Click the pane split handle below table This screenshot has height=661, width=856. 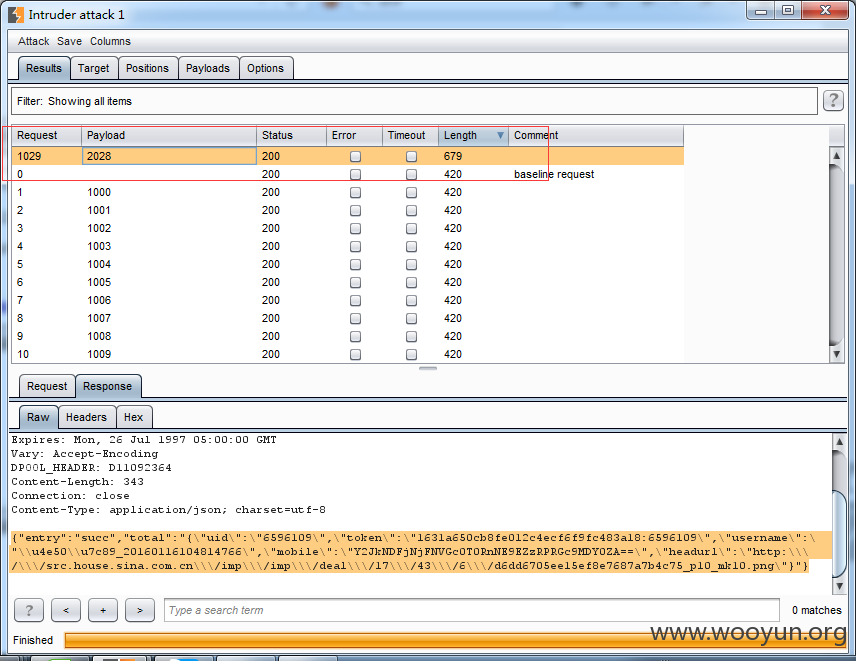[428, 368]
